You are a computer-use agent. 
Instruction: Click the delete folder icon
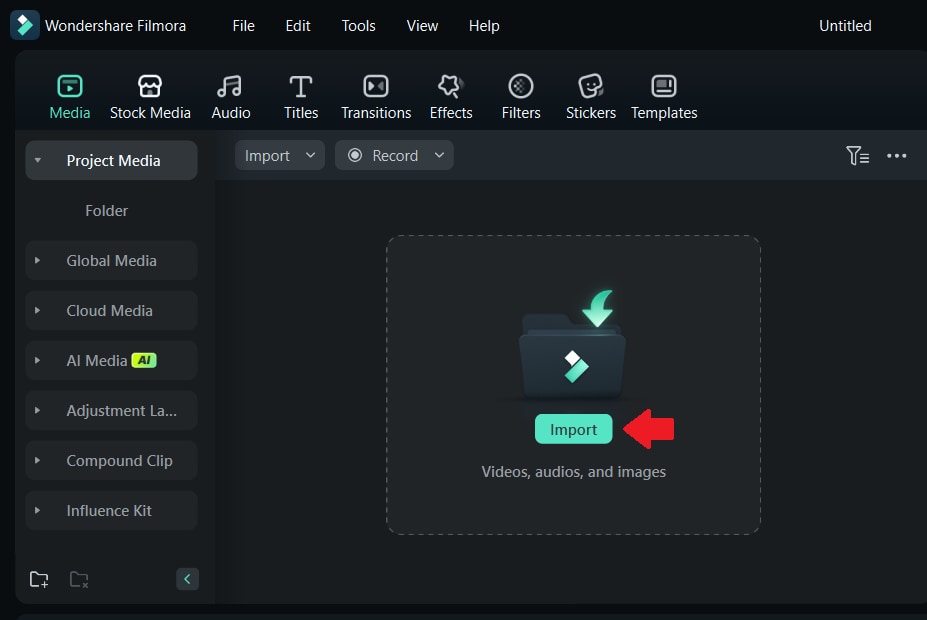[79, 579]
